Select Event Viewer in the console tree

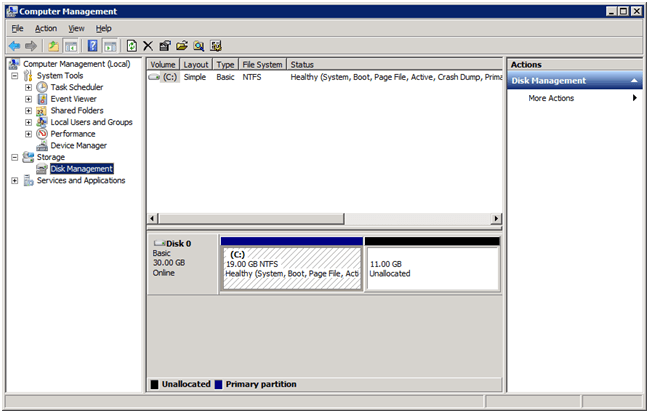coord(73,99)
